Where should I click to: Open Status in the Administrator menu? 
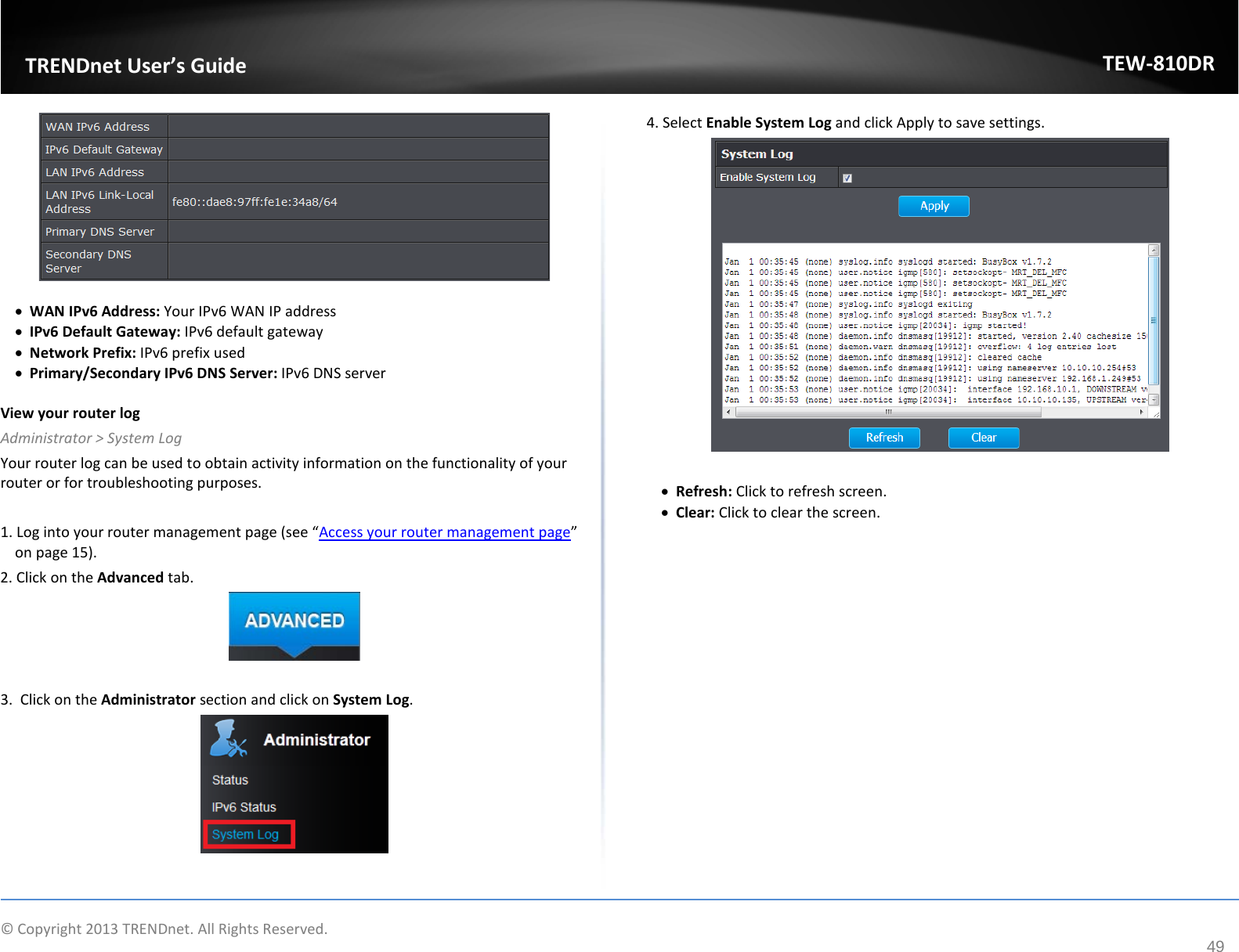pos(230,781)
